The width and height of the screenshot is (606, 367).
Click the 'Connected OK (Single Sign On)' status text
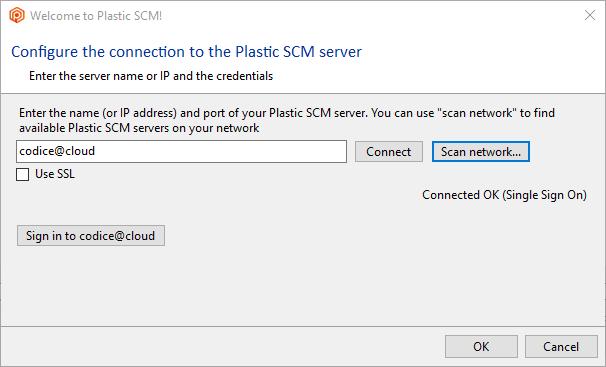(x=504, y=195)
